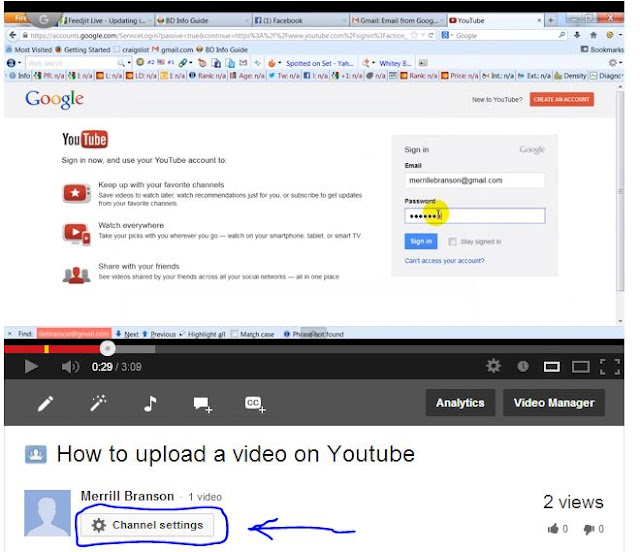Image resolution: width=640 pixels, height=552 pixels.
Task: Close the Find bar
Action: pos(10,334)
